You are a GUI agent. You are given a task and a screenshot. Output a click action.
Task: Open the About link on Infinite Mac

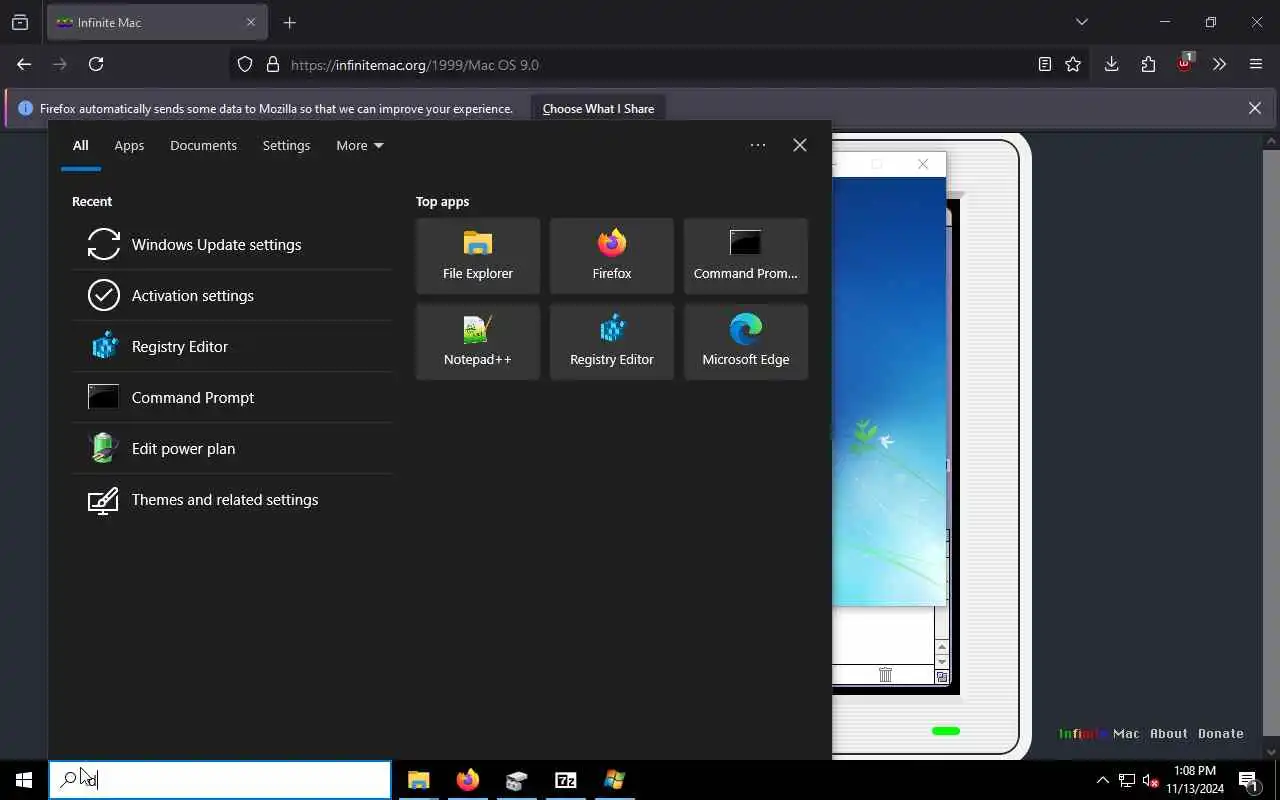[1168, 733]
